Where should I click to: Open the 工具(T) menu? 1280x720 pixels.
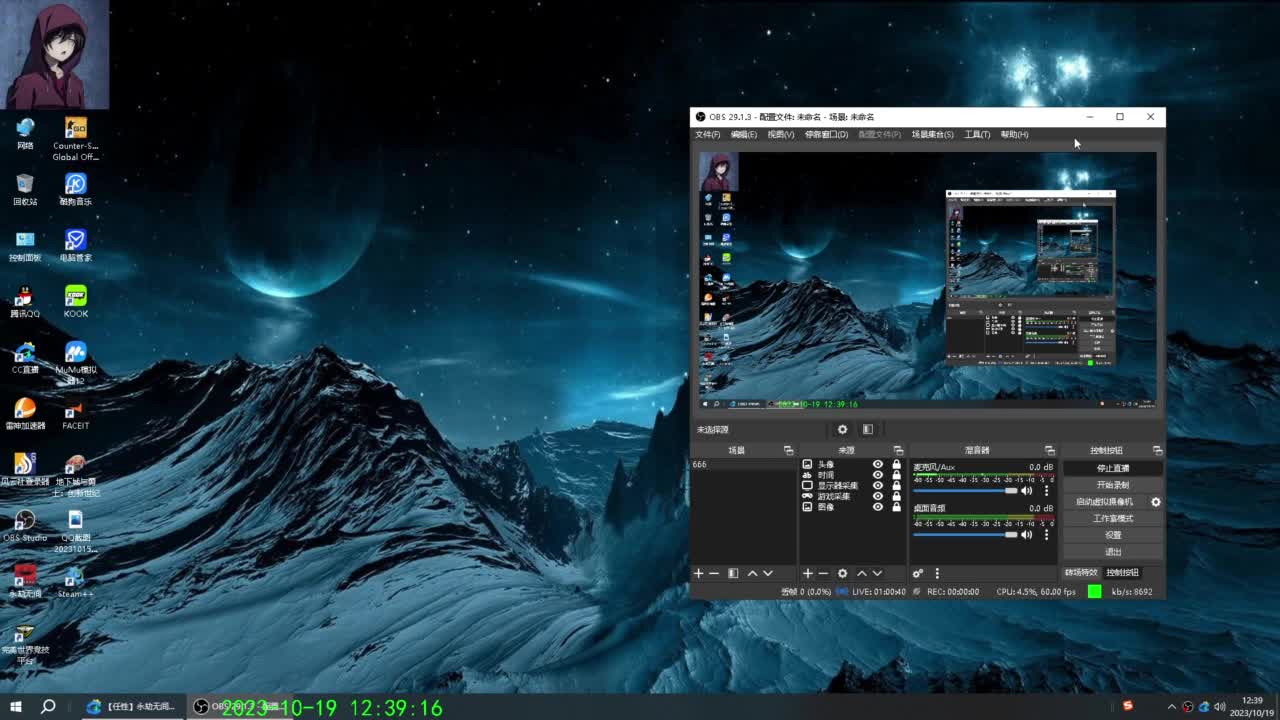tap(977, 134)
